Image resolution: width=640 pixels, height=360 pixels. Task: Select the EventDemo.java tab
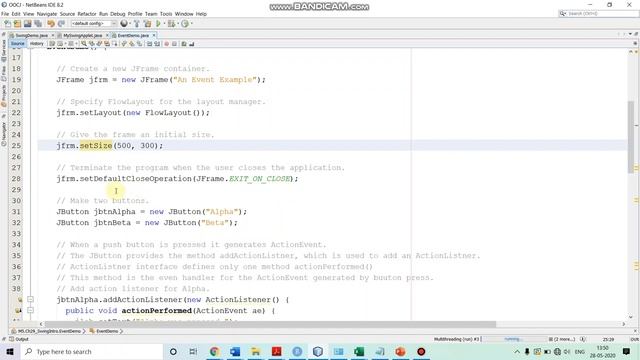click(133, 36)
